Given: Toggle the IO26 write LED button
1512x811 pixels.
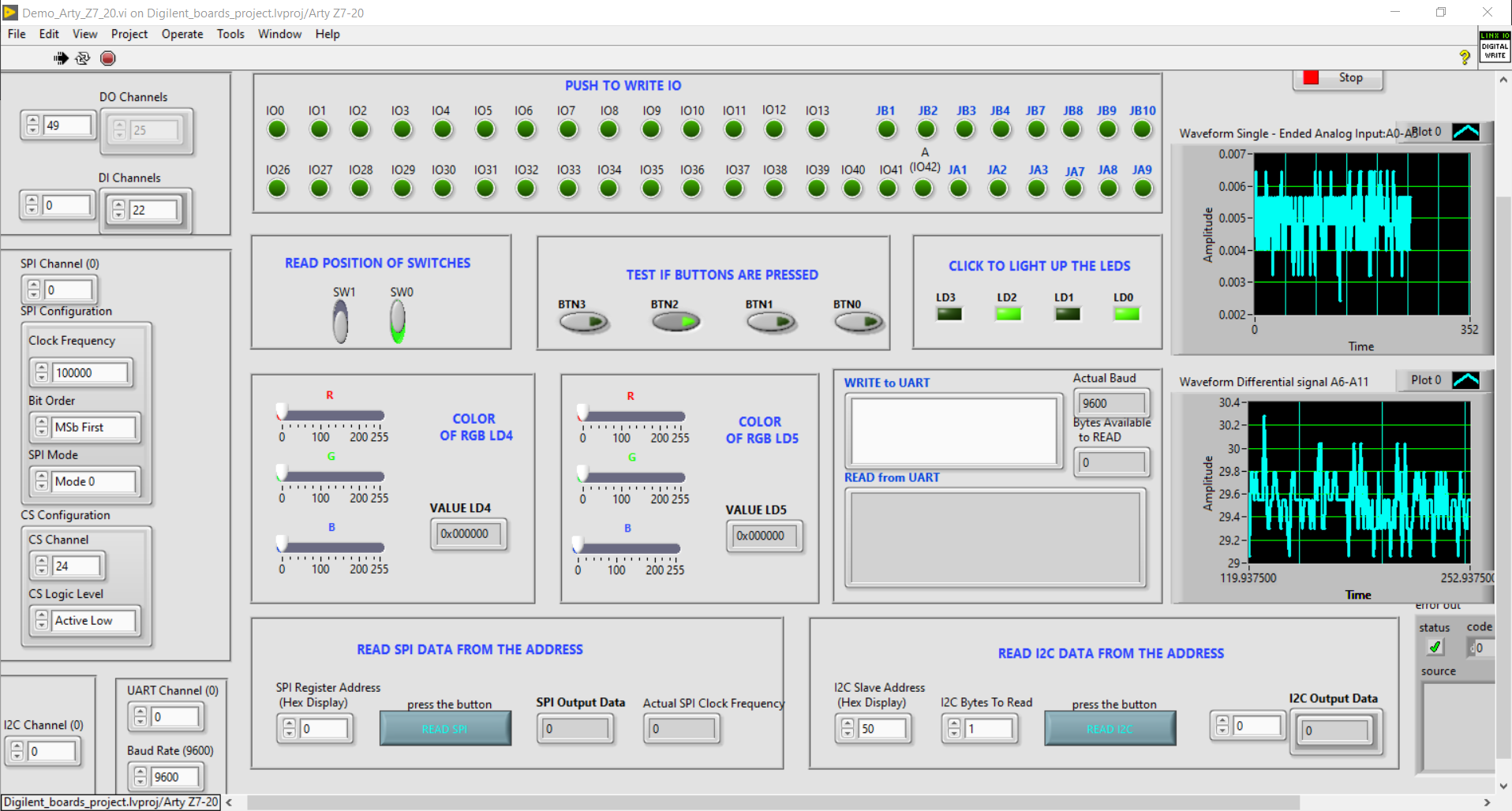Looking at the screenshot, I should tap(277, 189).
